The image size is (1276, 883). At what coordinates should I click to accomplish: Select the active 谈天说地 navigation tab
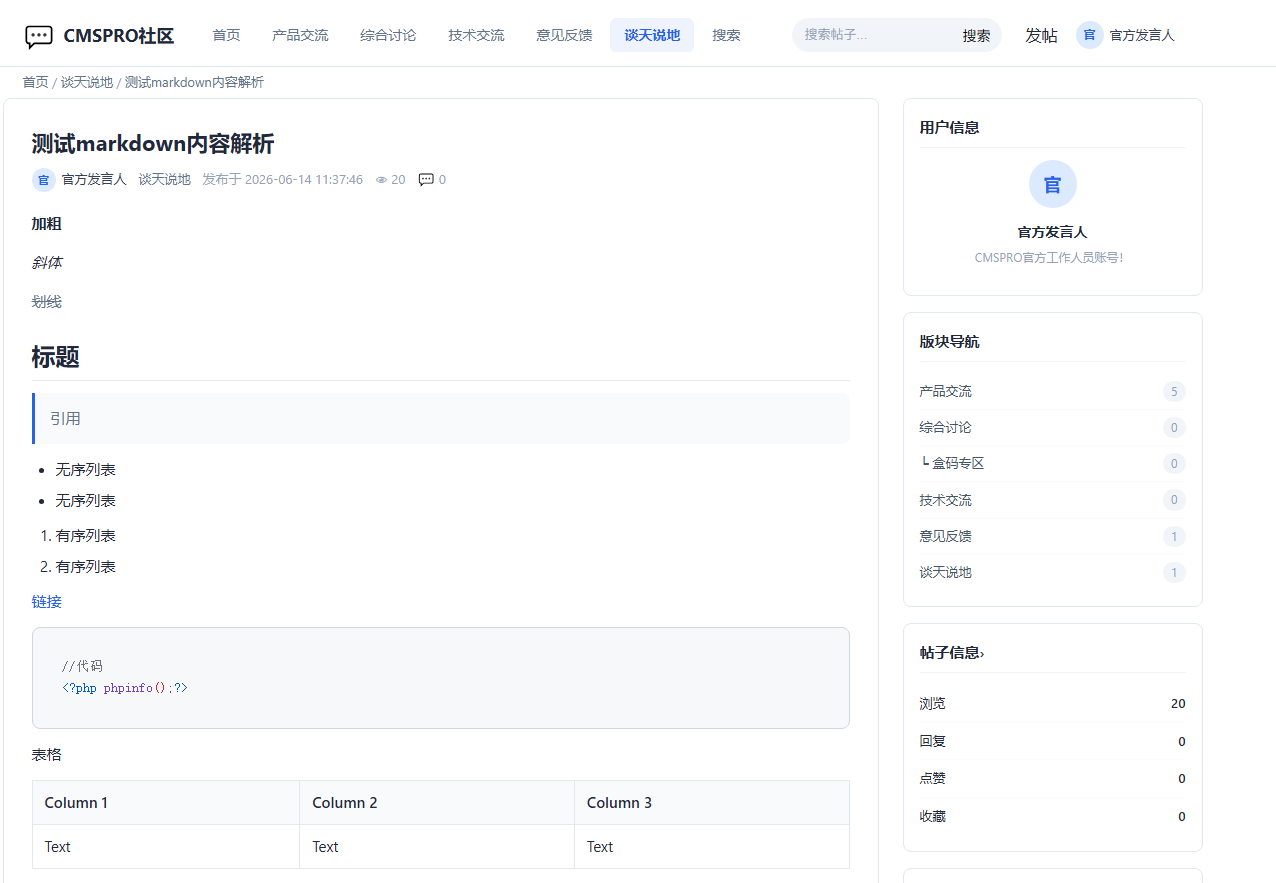point(652,35)
